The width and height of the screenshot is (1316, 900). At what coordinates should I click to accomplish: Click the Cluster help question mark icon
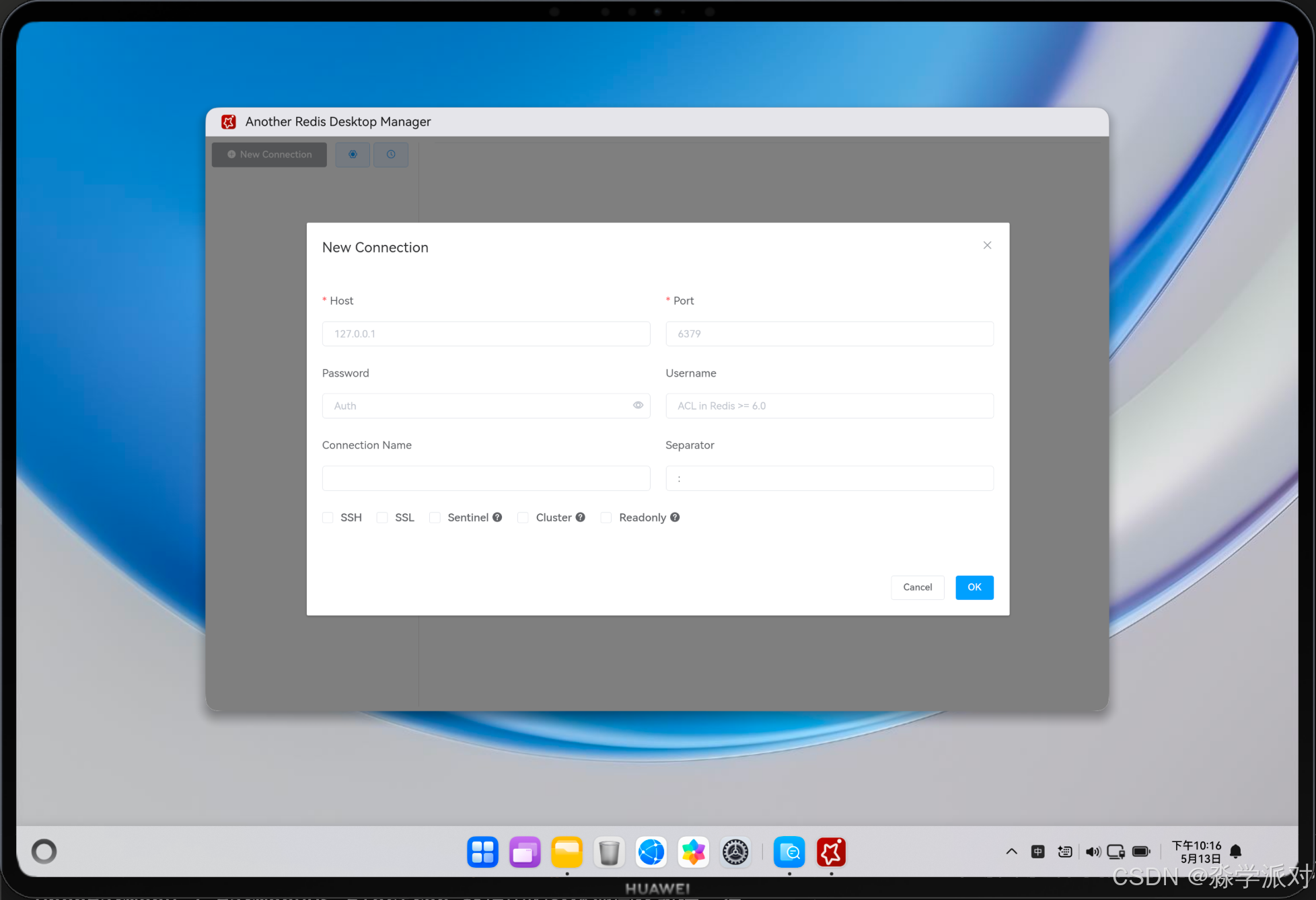(580, 517)
